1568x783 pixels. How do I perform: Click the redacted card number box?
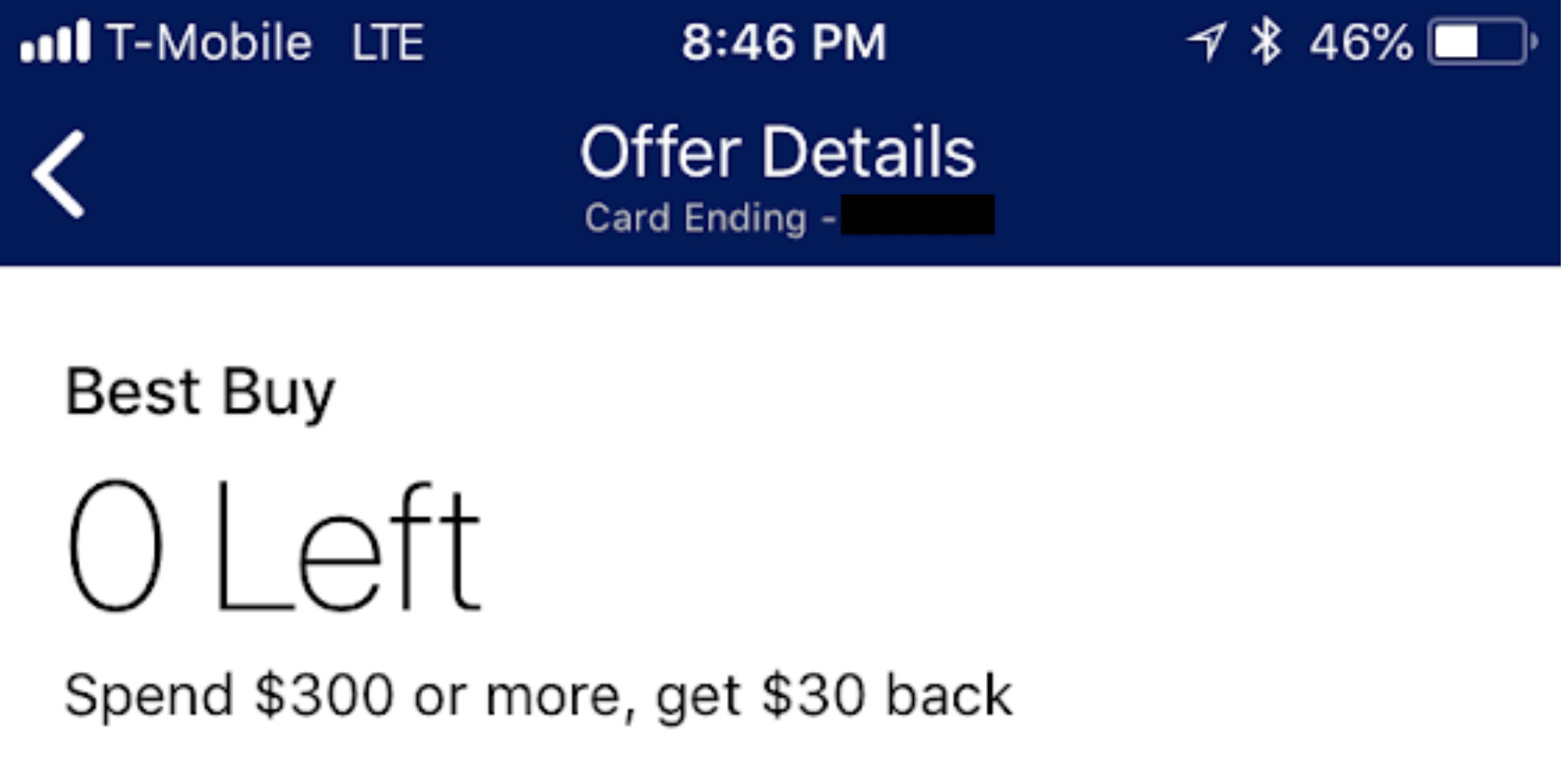pyautogui.click(x=917, y=214)
